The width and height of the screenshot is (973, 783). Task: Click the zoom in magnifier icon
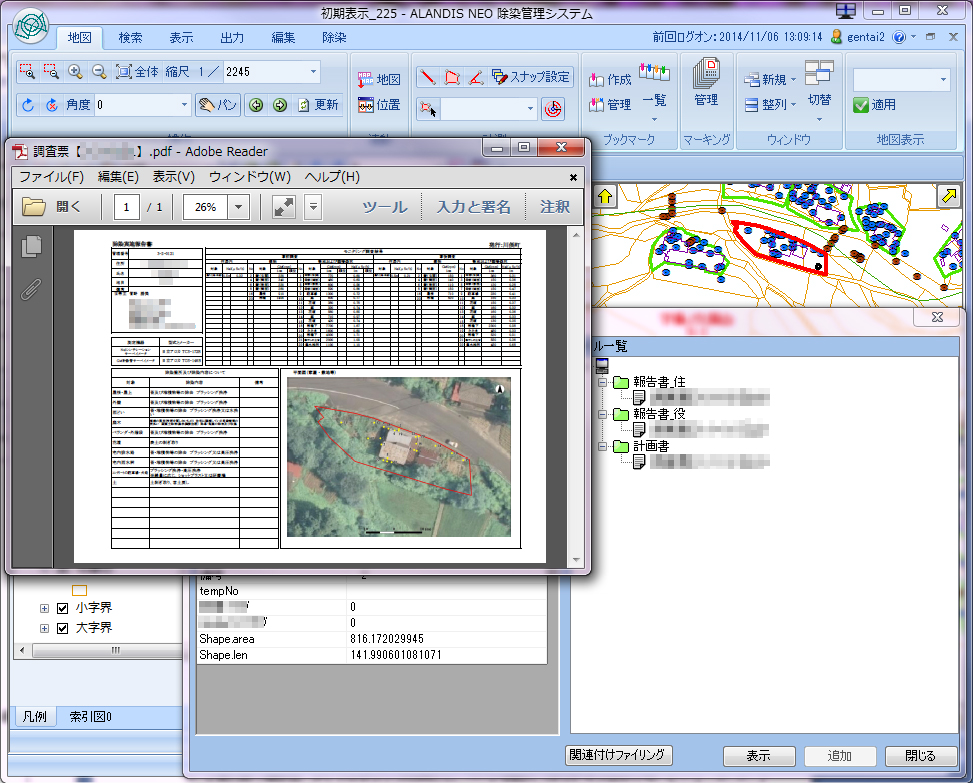pos(75,72)
